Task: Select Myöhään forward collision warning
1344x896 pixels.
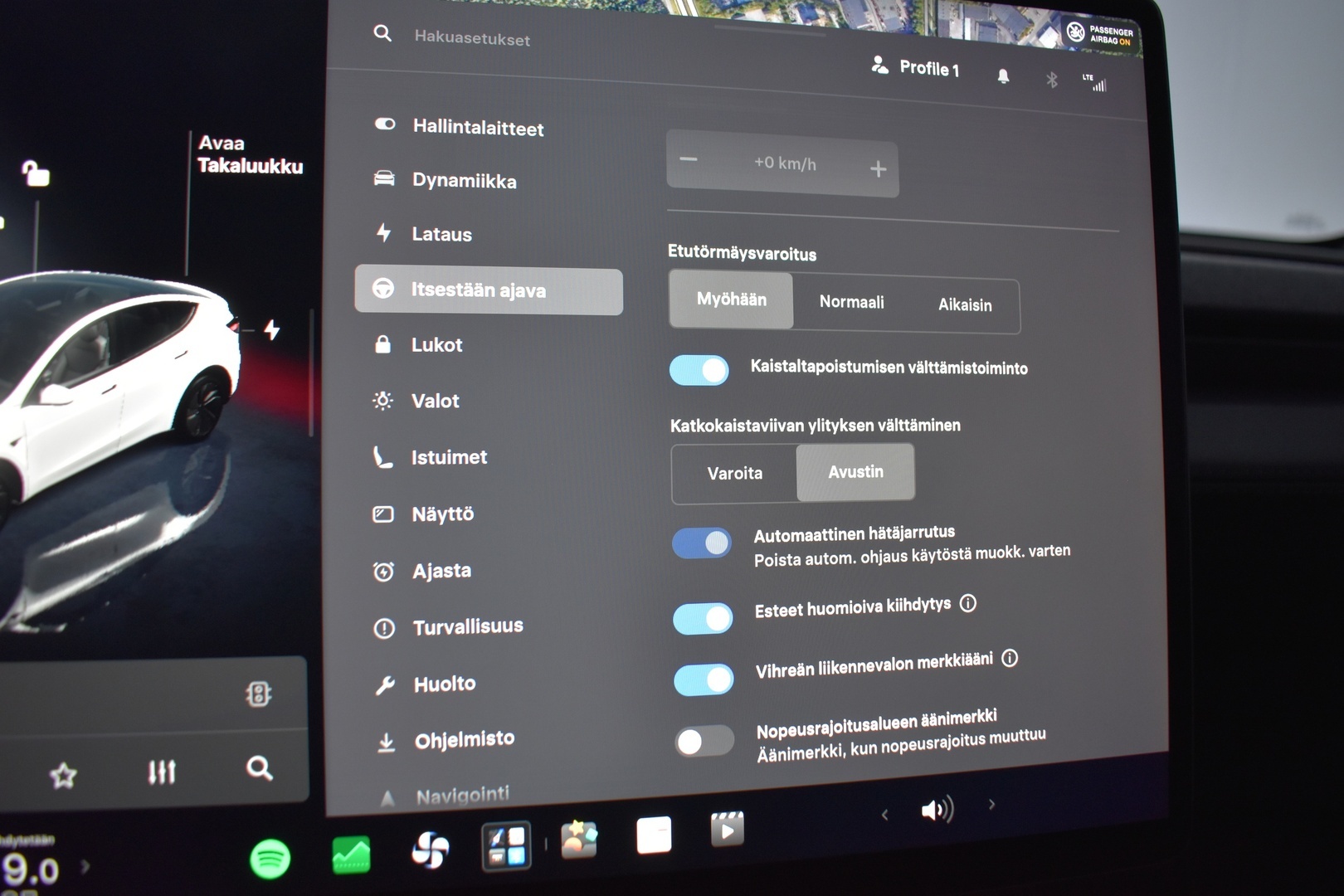Action: tap(731, 299)
